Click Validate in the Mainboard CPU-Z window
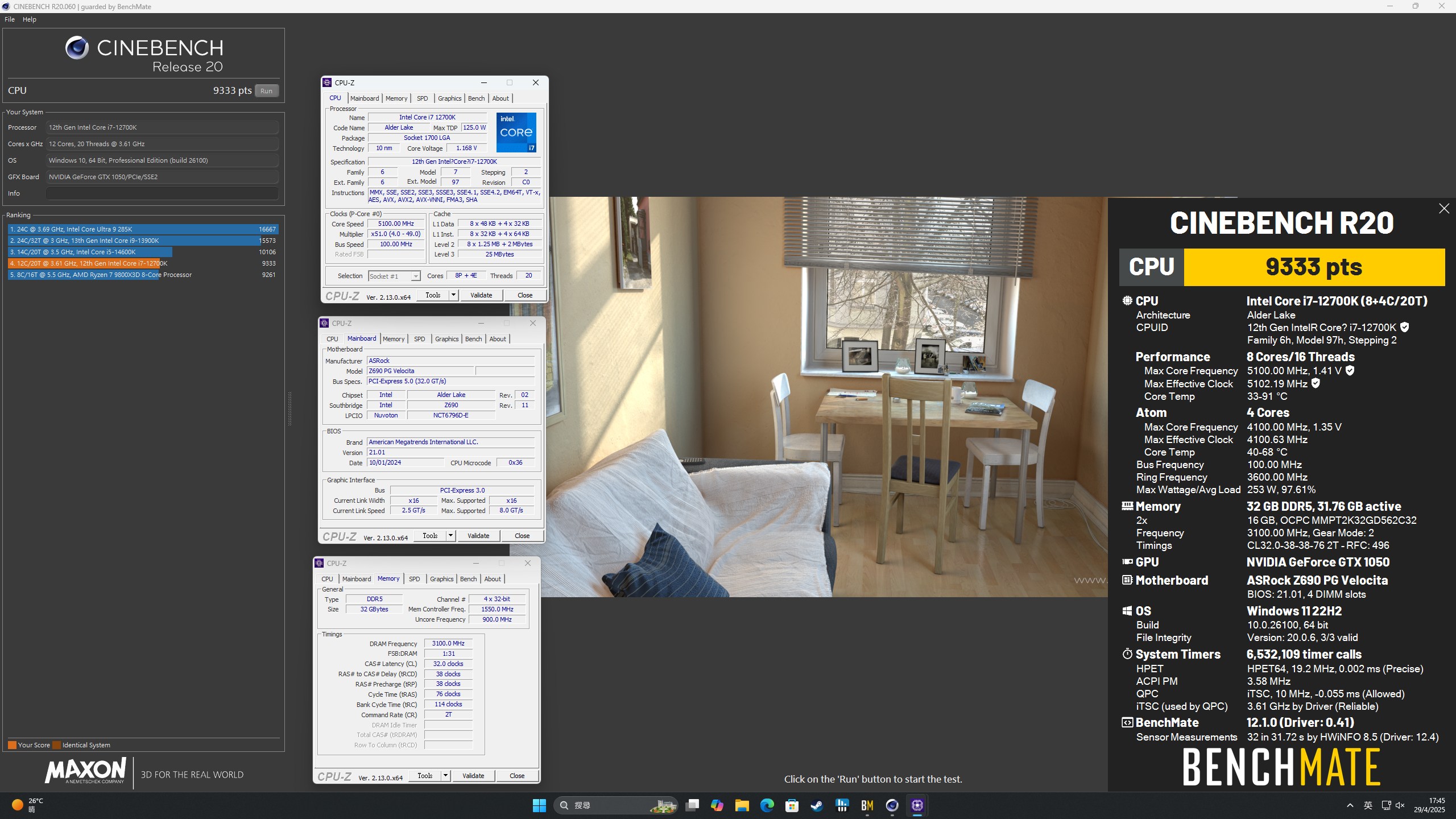Screen dimensions: 1456x819 (478, 536)
